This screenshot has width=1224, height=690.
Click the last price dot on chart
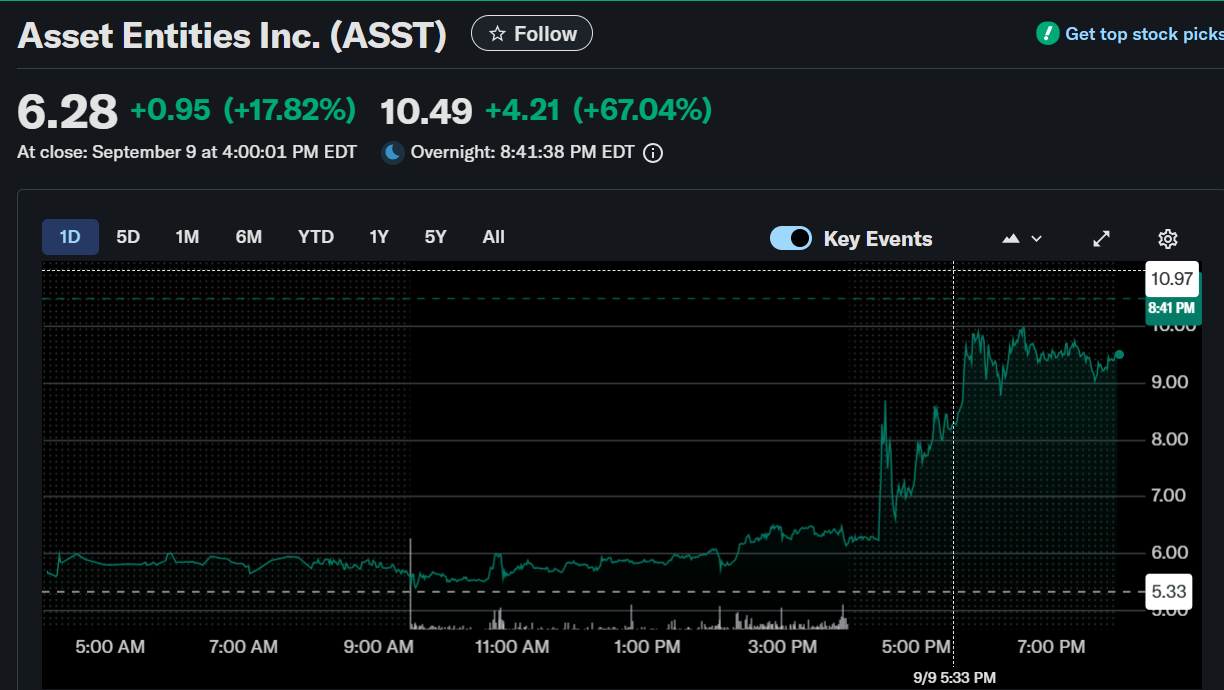[x=1119, y=355]
